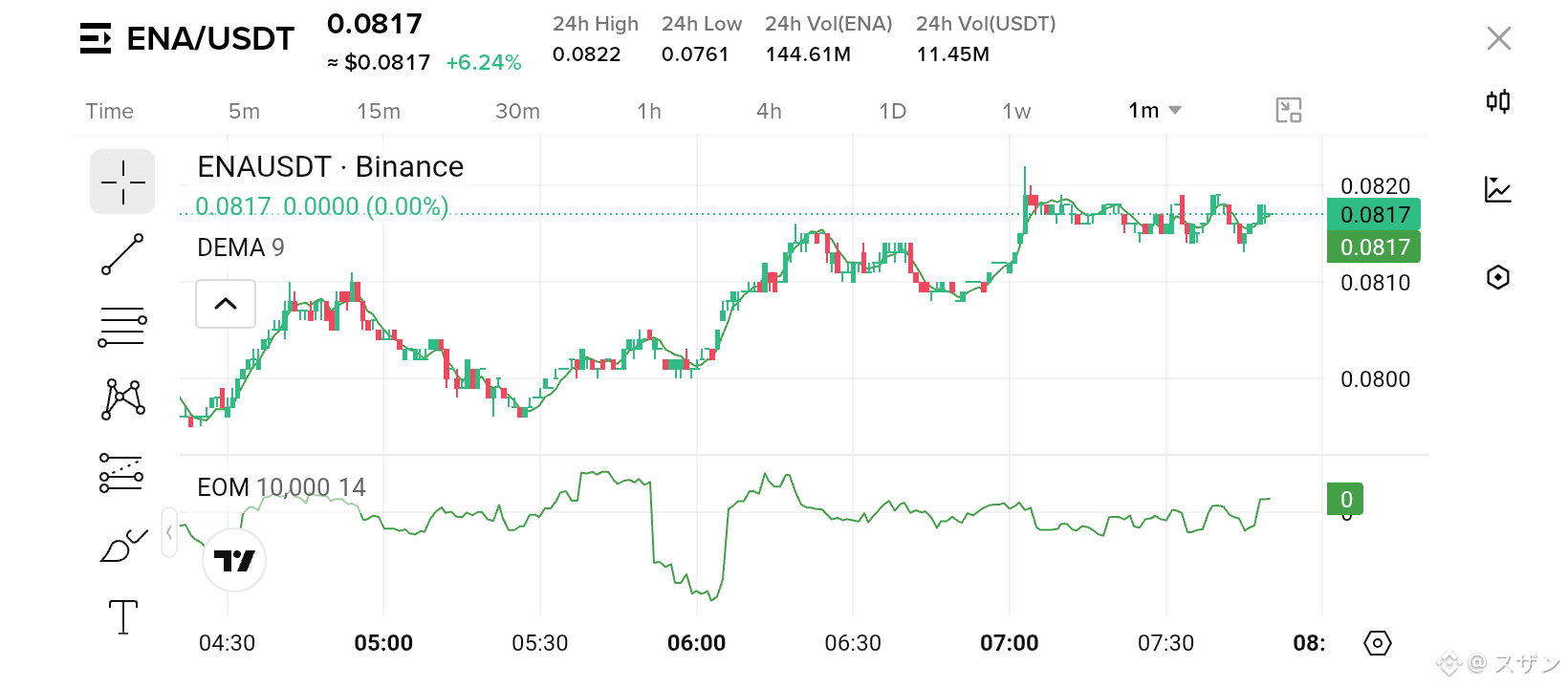Open the indicators line-chart icon
Viewport: 1568px width, 688px height.
click(1498, 189)
